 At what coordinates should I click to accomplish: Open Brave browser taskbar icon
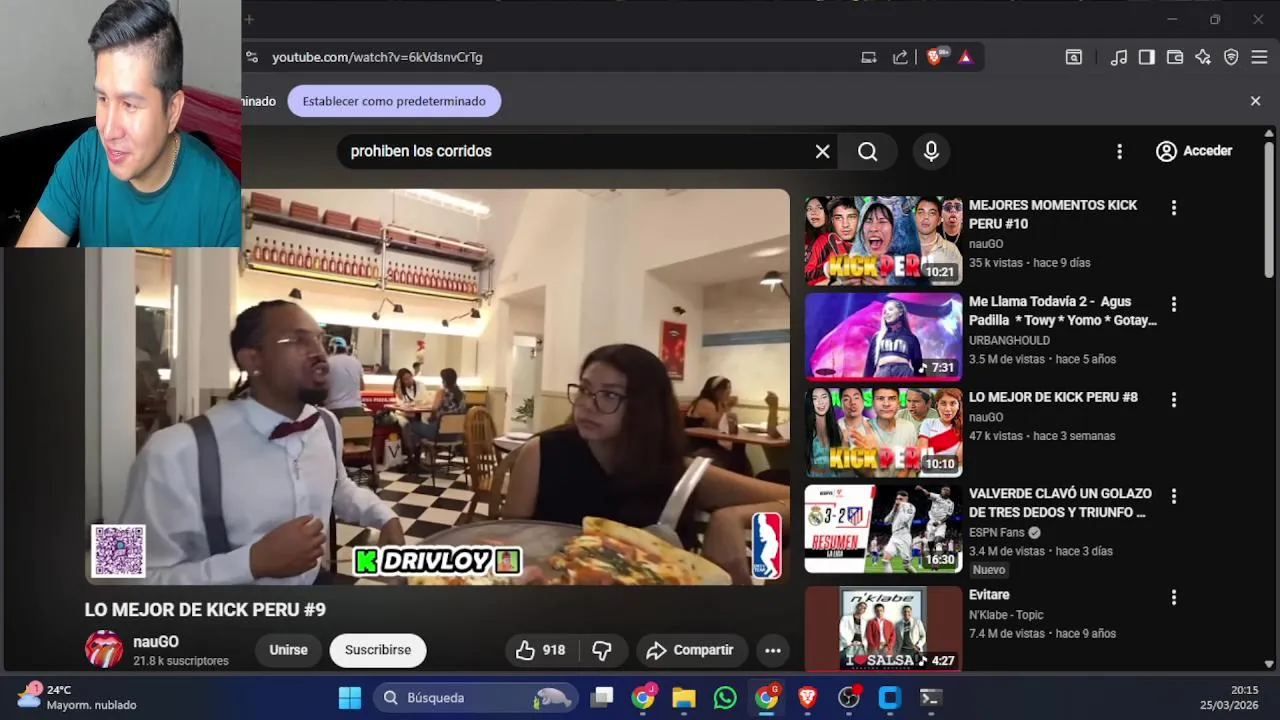click(807, 698)
